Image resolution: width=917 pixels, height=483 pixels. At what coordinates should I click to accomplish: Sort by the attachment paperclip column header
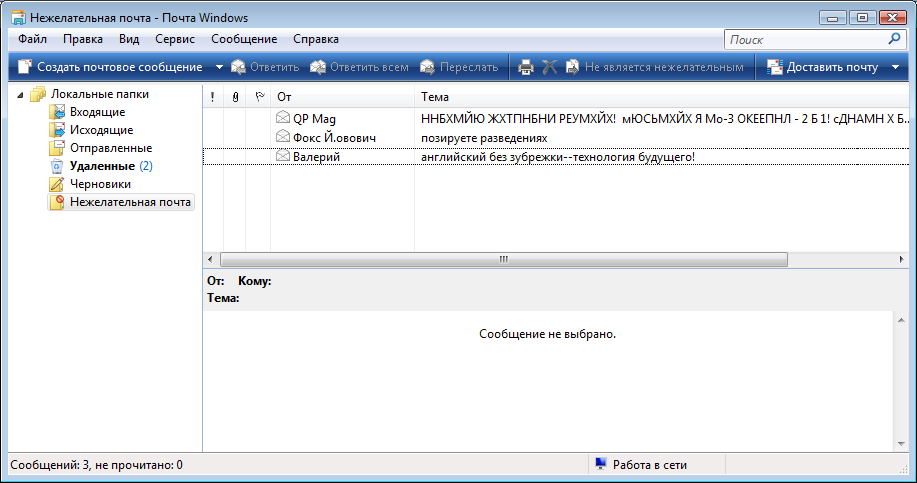coord(235,97)
